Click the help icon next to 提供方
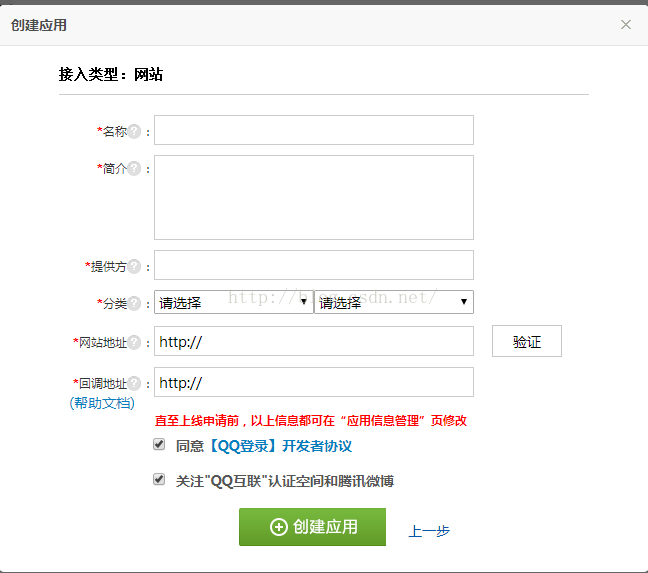 [134, 266]
